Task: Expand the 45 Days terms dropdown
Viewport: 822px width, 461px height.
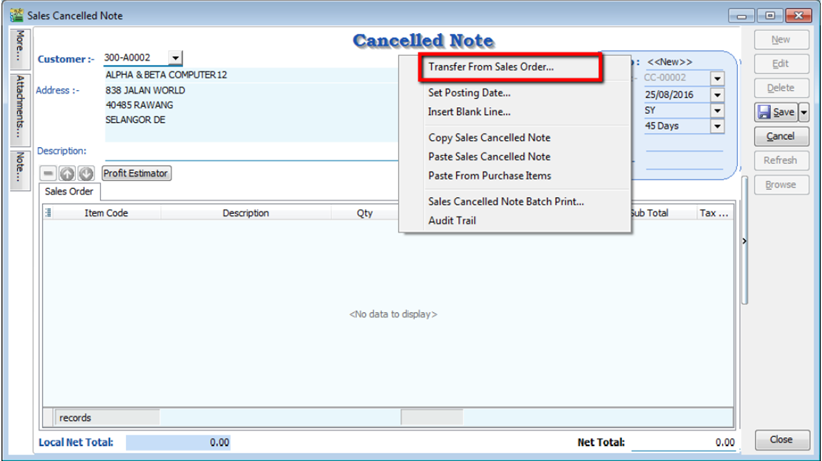Action: pyautogui.click(x=717, y=125)
